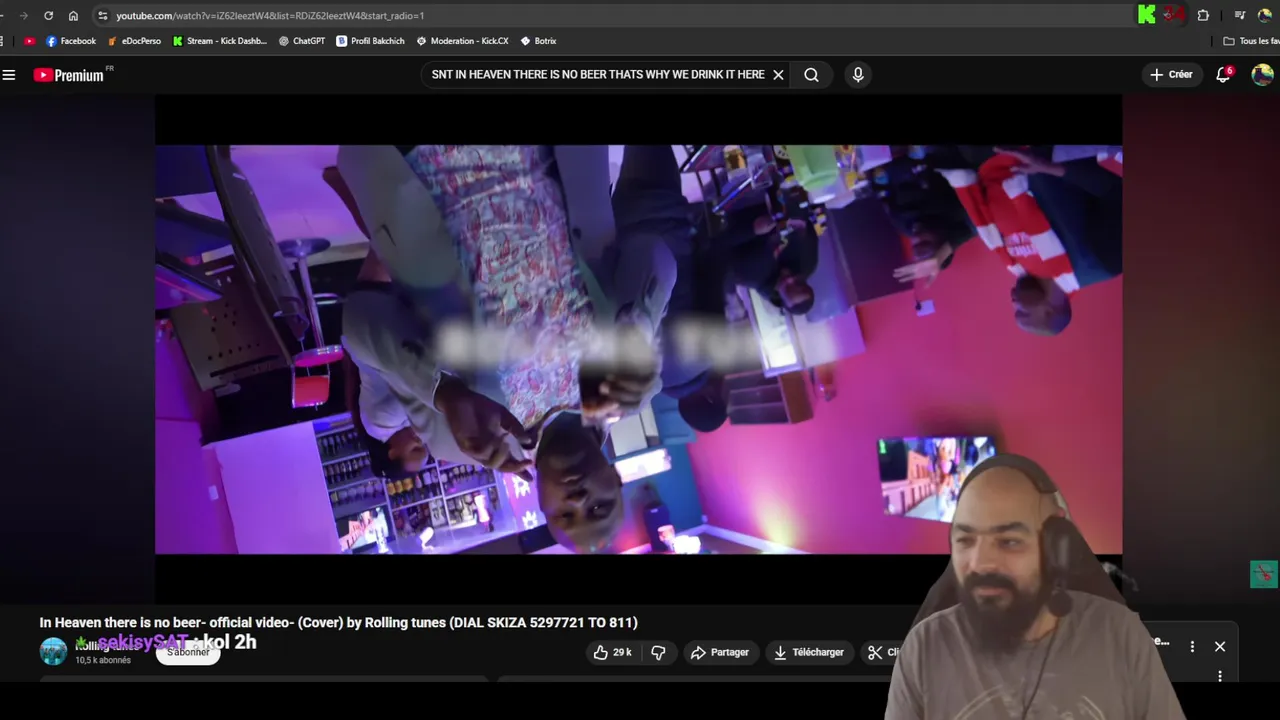Open the ChatGPT bookmark

(x=302, y=41)
